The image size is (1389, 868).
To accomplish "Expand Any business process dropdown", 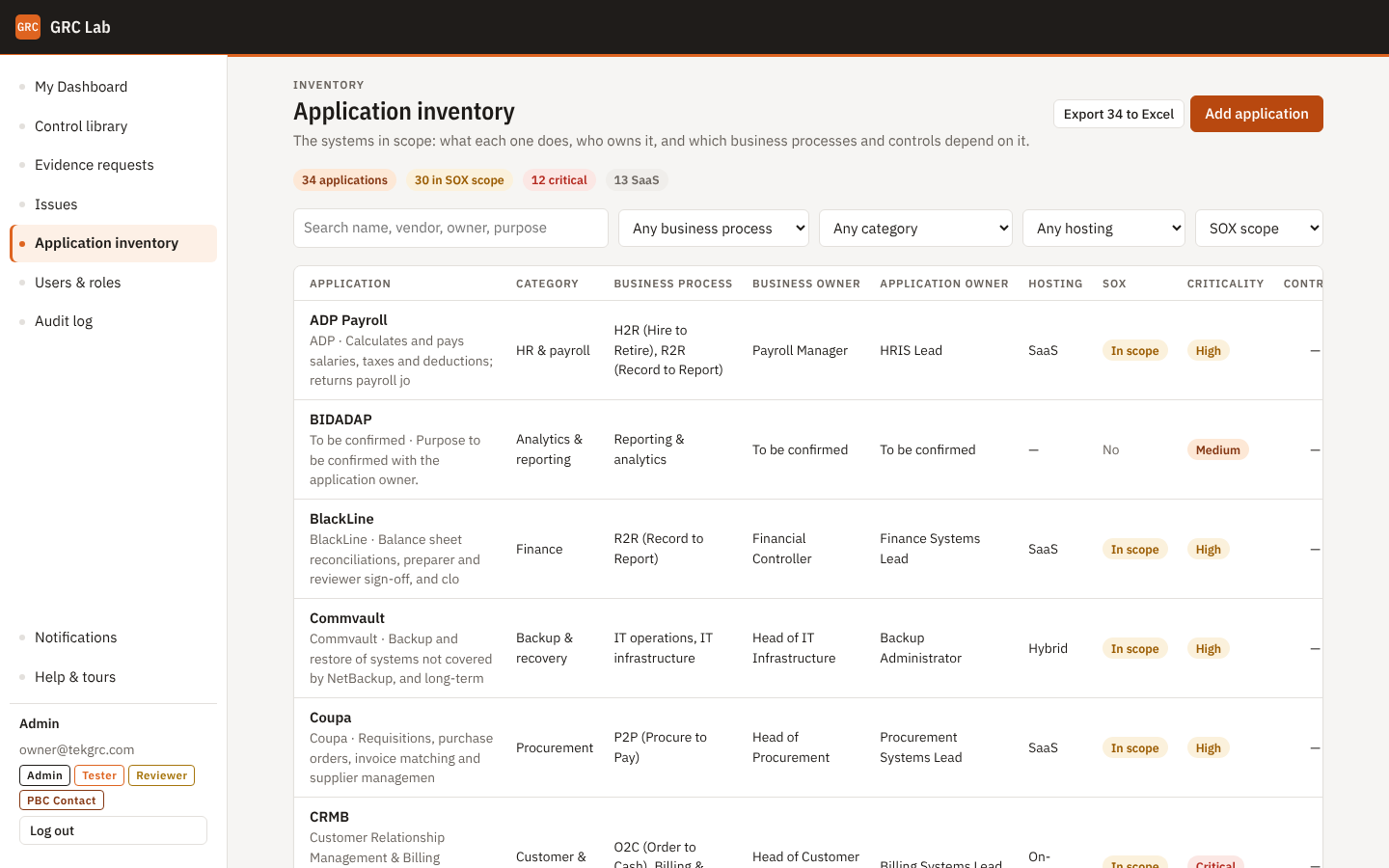I will pos(714,229).
